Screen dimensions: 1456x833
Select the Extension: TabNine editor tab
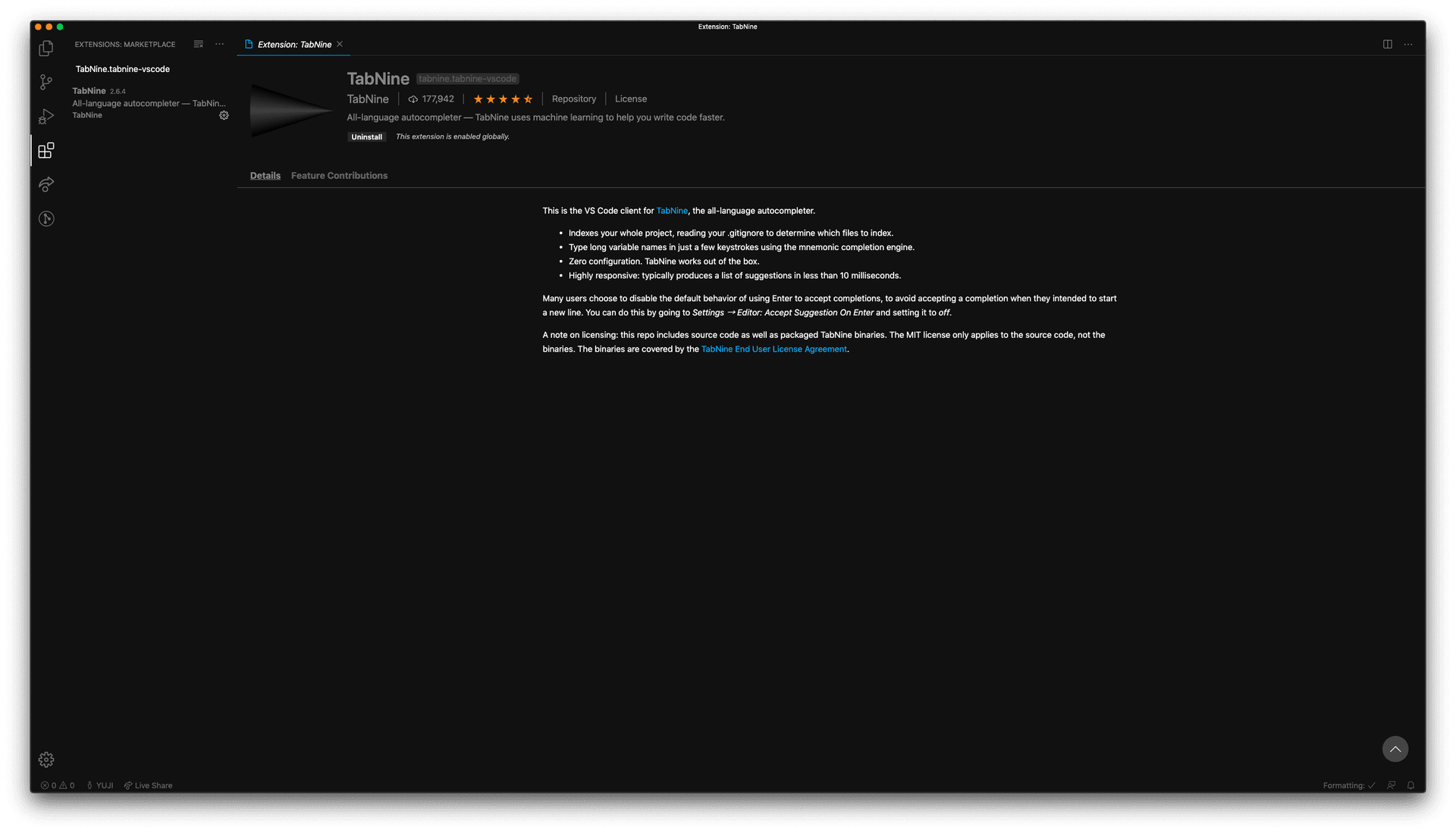[293, 45]
